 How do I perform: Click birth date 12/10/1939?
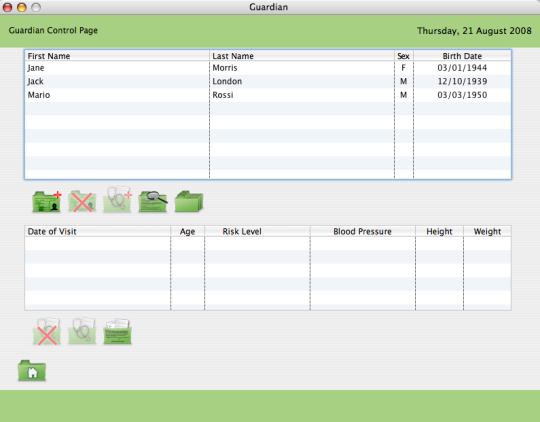point(462,81)
